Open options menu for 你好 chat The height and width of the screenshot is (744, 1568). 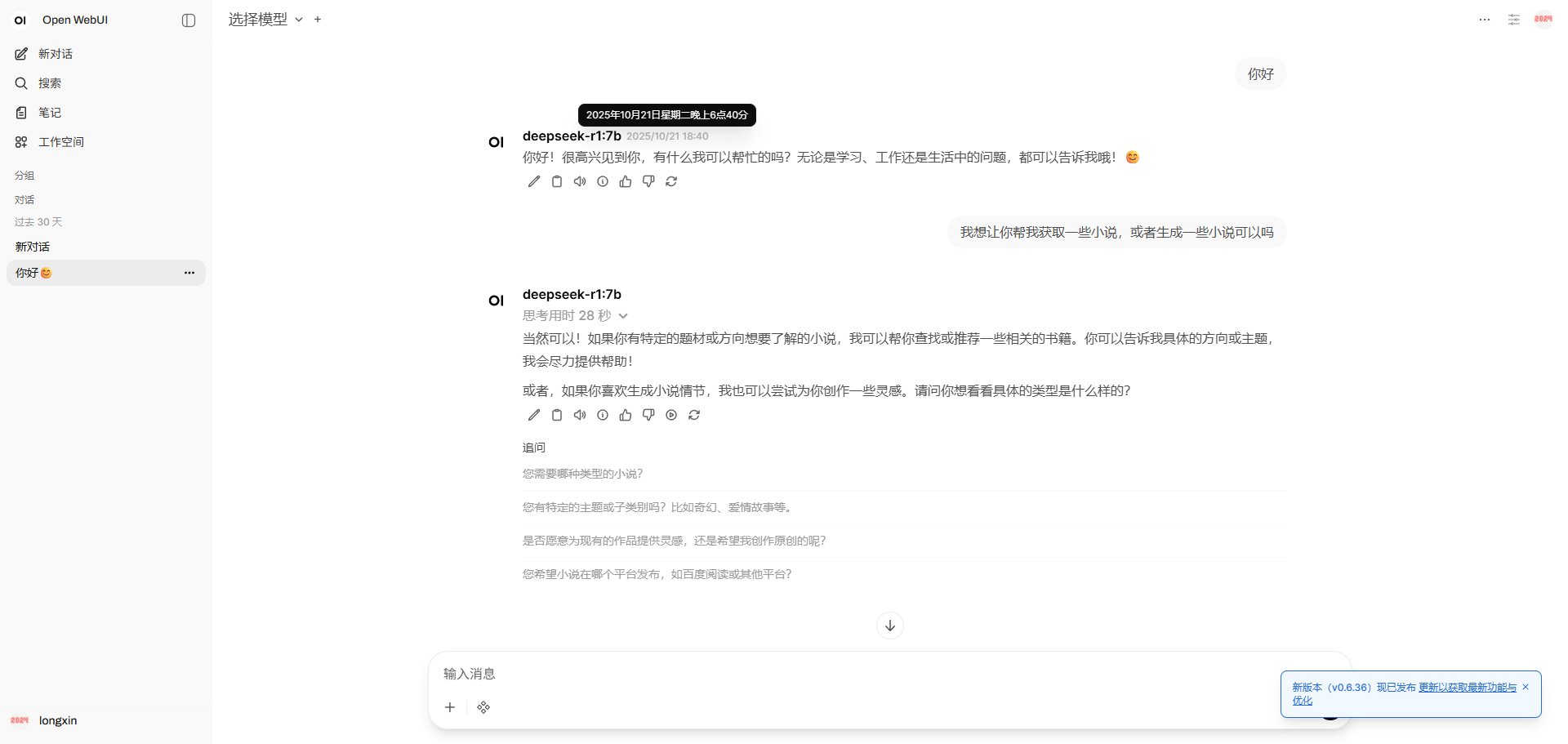189,273
